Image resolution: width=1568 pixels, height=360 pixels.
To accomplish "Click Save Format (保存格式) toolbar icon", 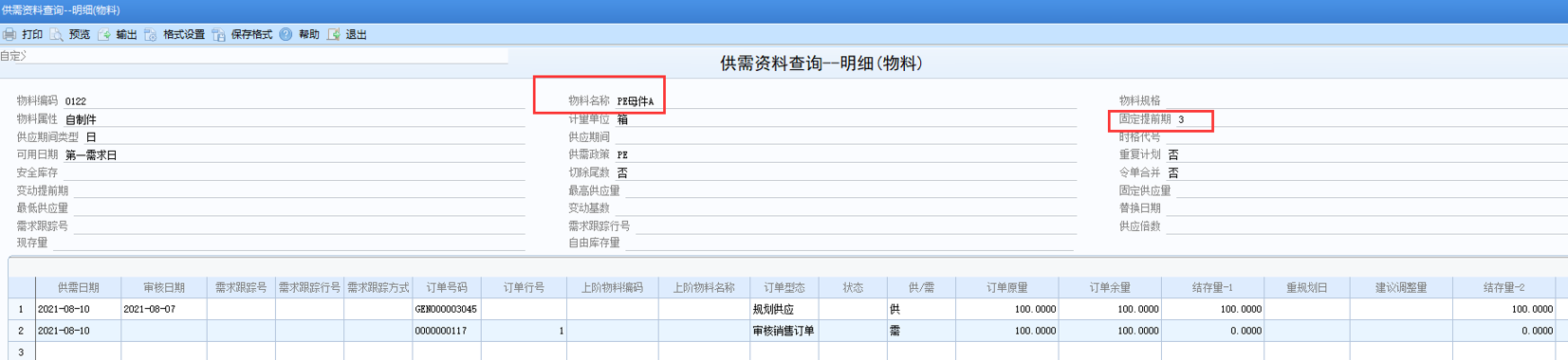I will (219, 34).
